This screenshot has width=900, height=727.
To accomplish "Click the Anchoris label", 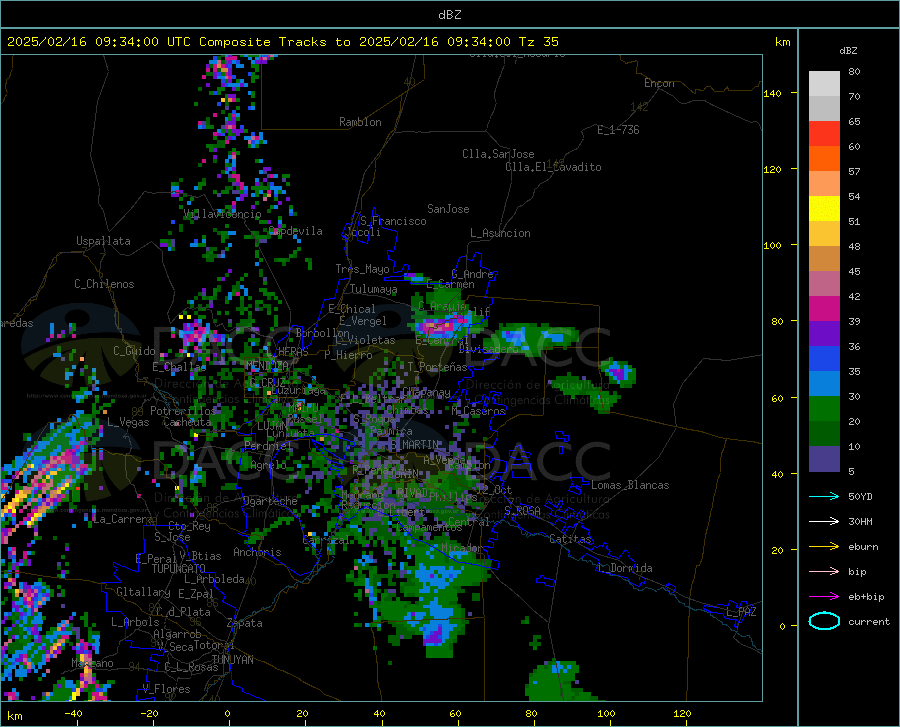I will 257,552.
